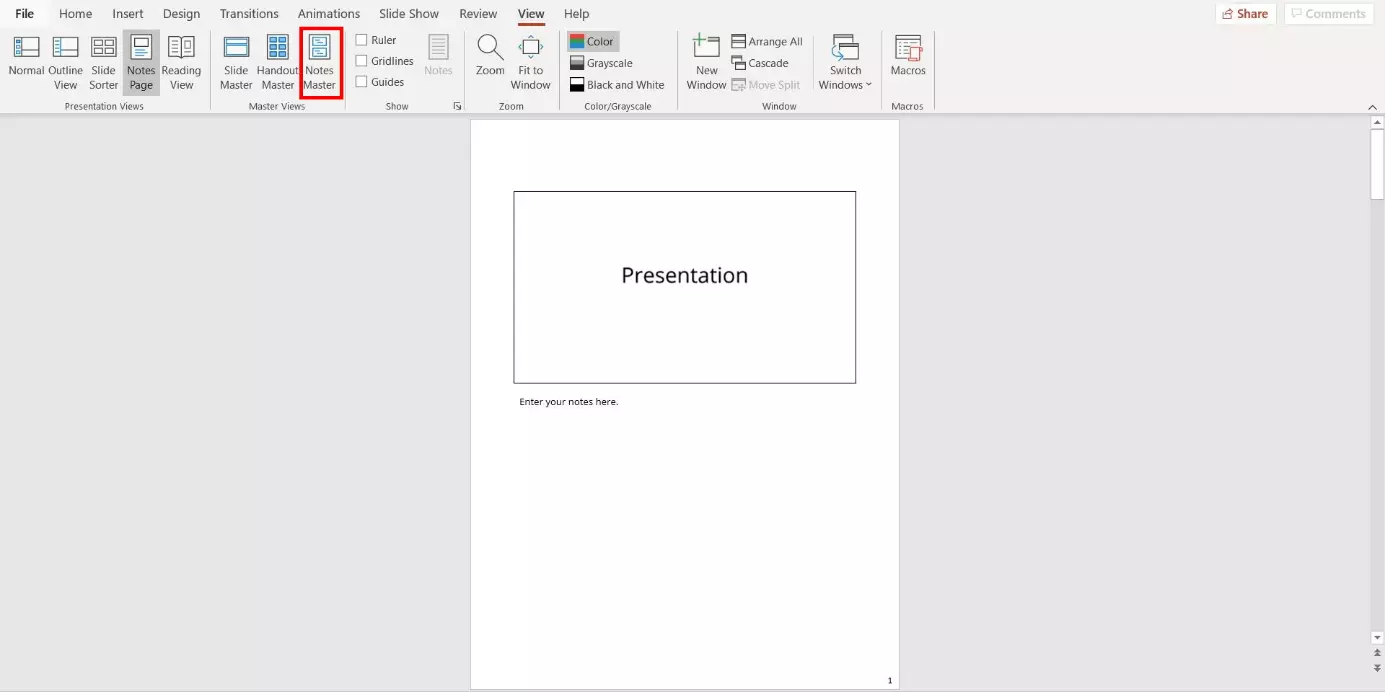Image resolution: width=1385 pixels, height=692 pixels.
Task: Open Slide Master view
Action: [236, 63]
